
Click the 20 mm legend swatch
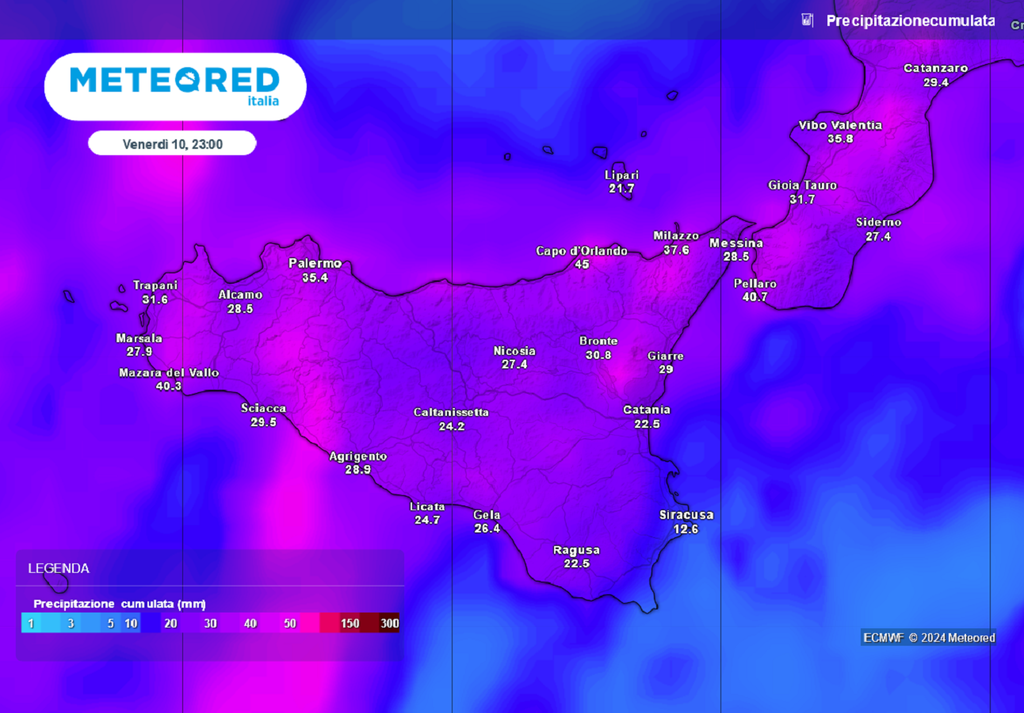[x=170, y=623]
